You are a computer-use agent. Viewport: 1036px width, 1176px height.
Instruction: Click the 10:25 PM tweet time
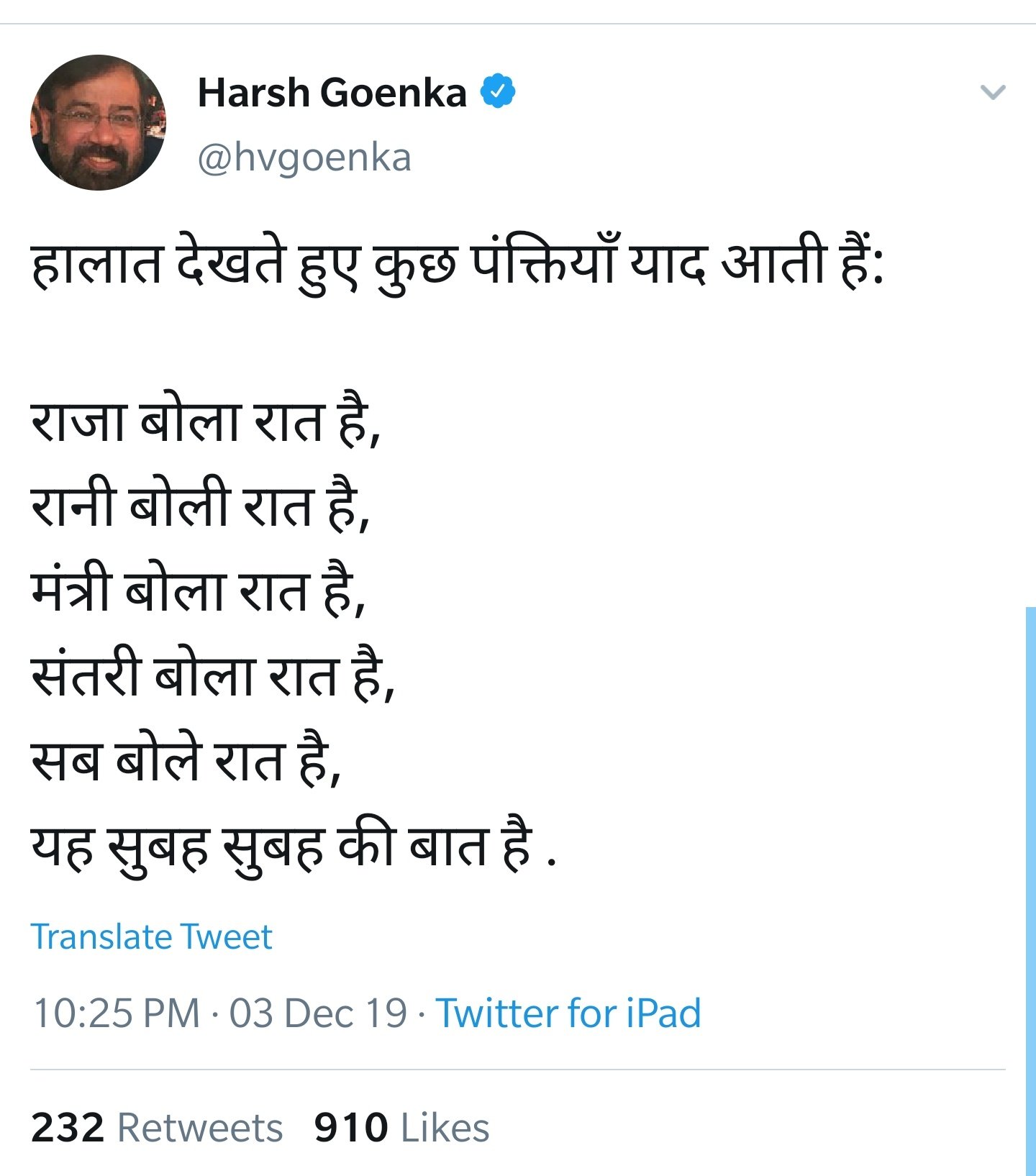pyautogui.click(x=117, y=1013)
